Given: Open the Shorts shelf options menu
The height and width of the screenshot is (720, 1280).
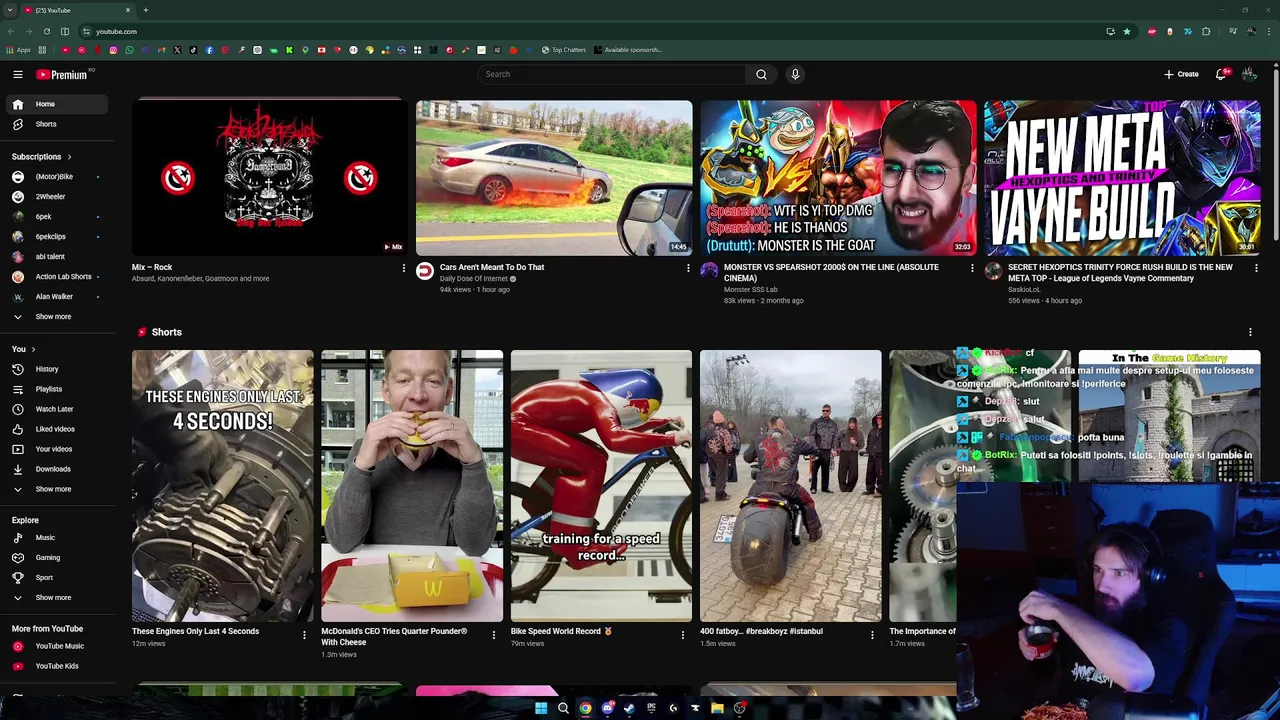Looking at the screenshot, I should coord(1250,332).
